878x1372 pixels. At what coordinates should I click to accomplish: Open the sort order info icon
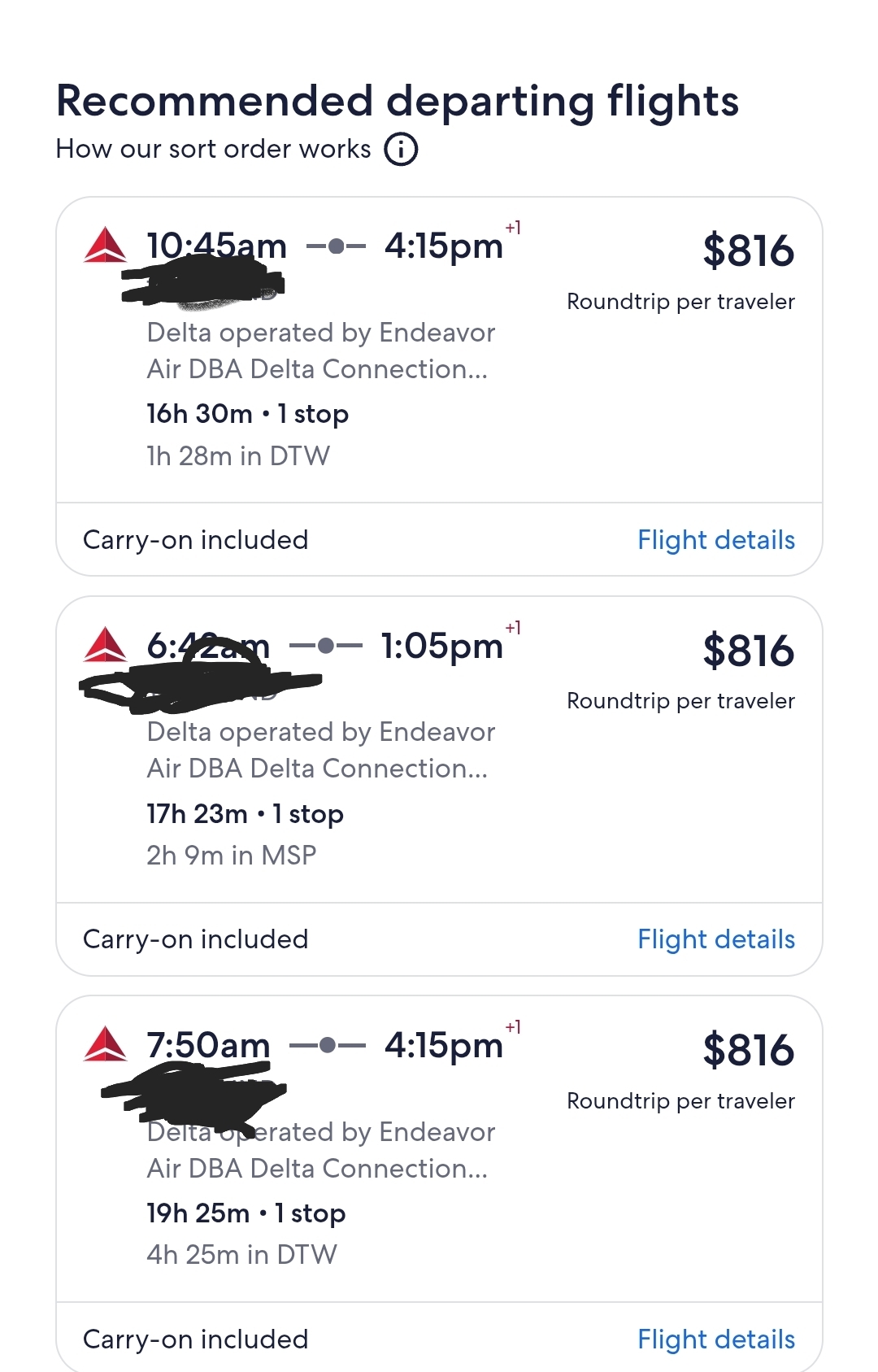pyautogui.click(x=401, y=150)
